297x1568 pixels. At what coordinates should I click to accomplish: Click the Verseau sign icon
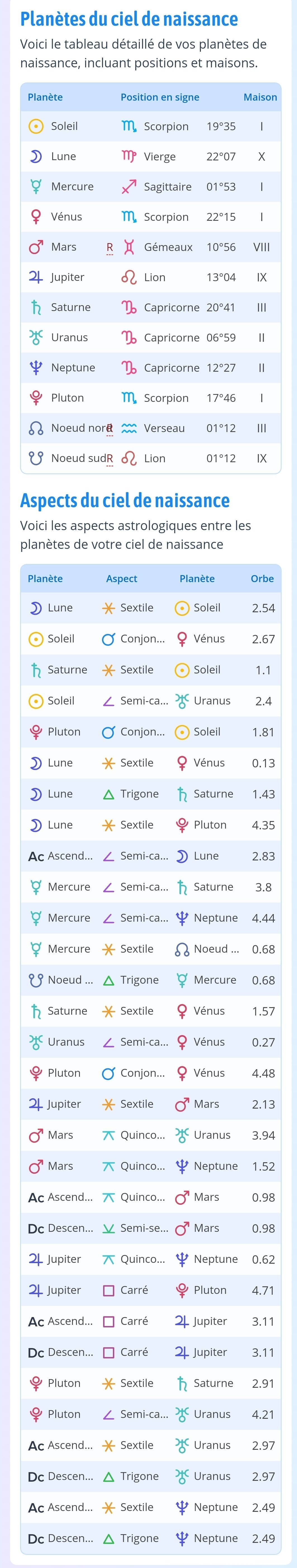[x=129, y=428]
